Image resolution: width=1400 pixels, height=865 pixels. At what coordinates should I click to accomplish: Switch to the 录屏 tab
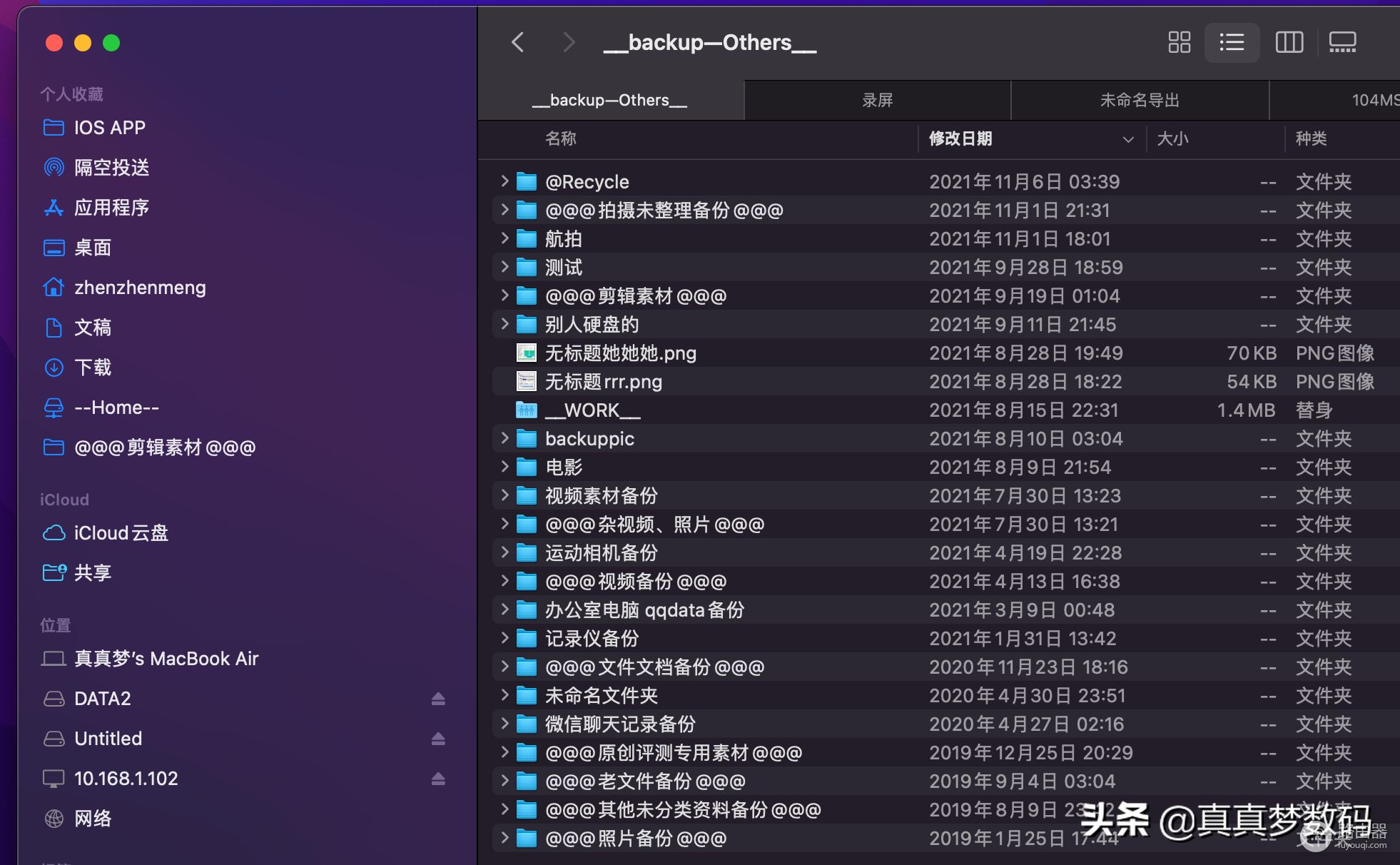coord(877,100)
